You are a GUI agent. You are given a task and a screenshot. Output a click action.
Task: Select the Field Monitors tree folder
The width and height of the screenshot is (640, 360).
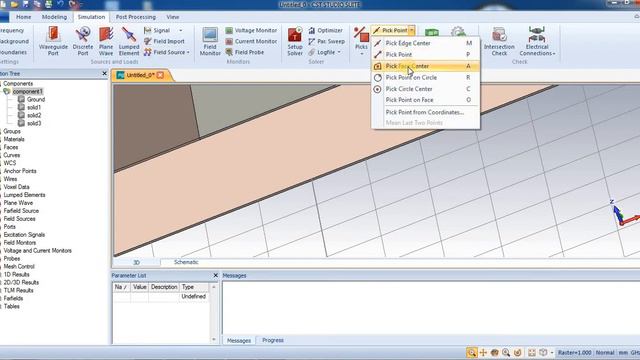(20, 242)
